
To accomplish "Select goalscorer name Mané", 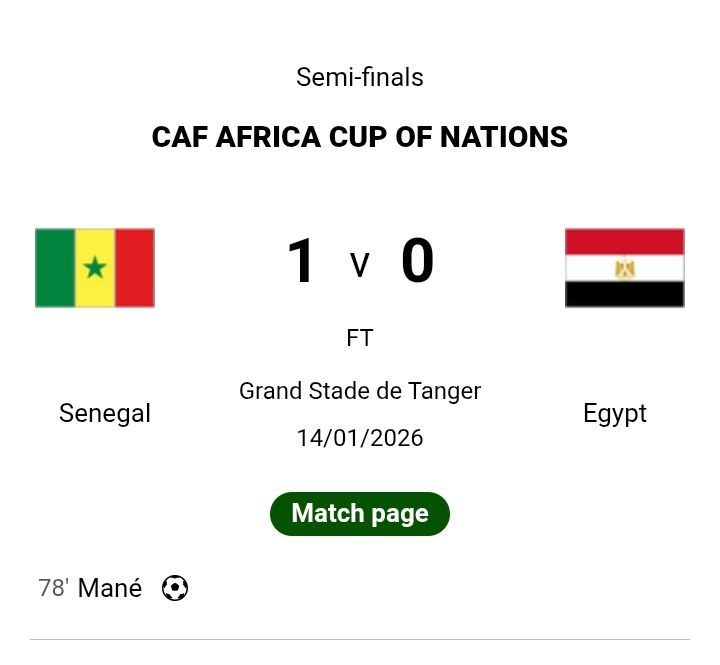I will coord(110,589).
